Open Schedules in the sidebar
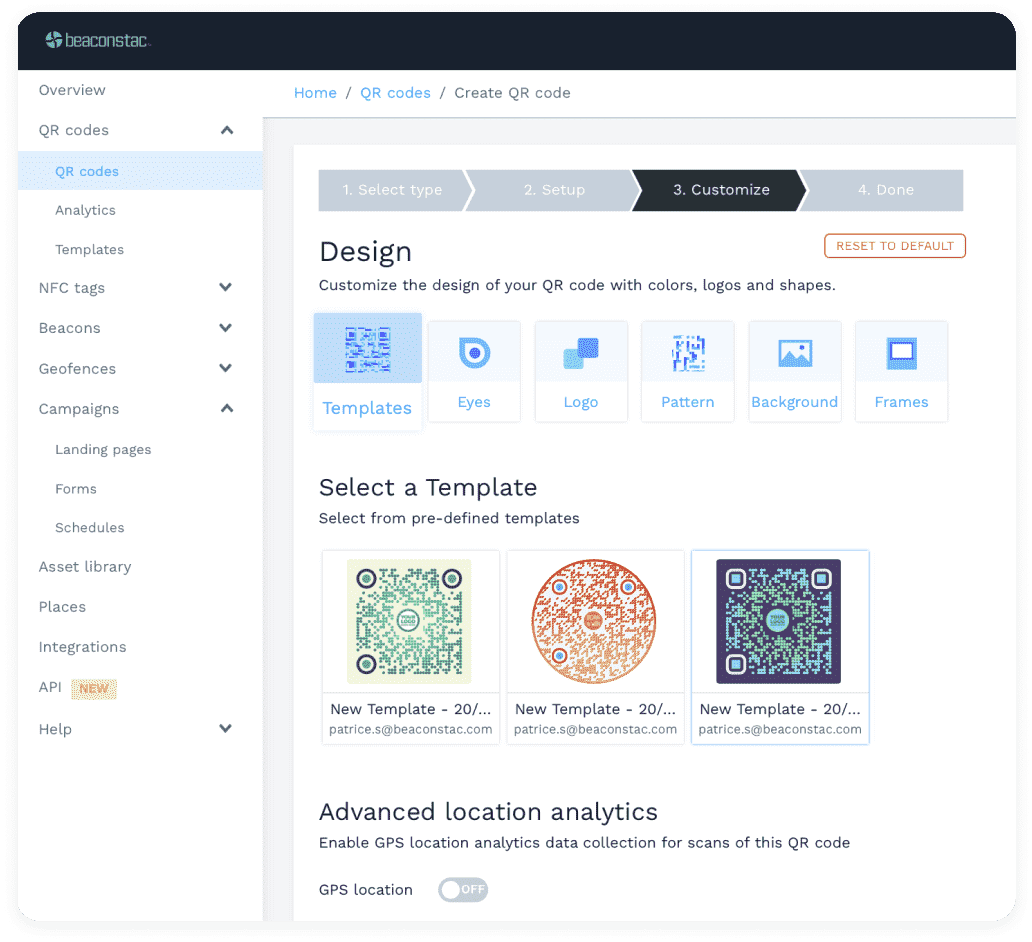Viewport: 1032px width, 942px height. [90, 528]
